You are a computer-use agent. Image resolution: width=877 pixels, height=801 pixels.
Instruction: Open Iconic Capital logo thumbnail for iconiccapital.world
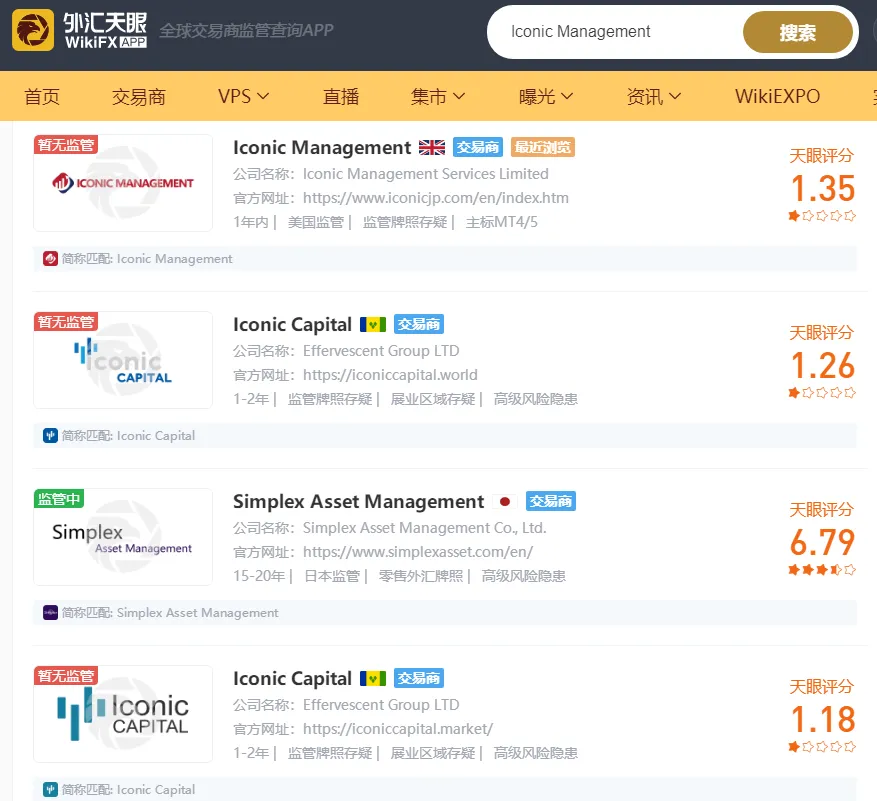(x=123, y=360)
